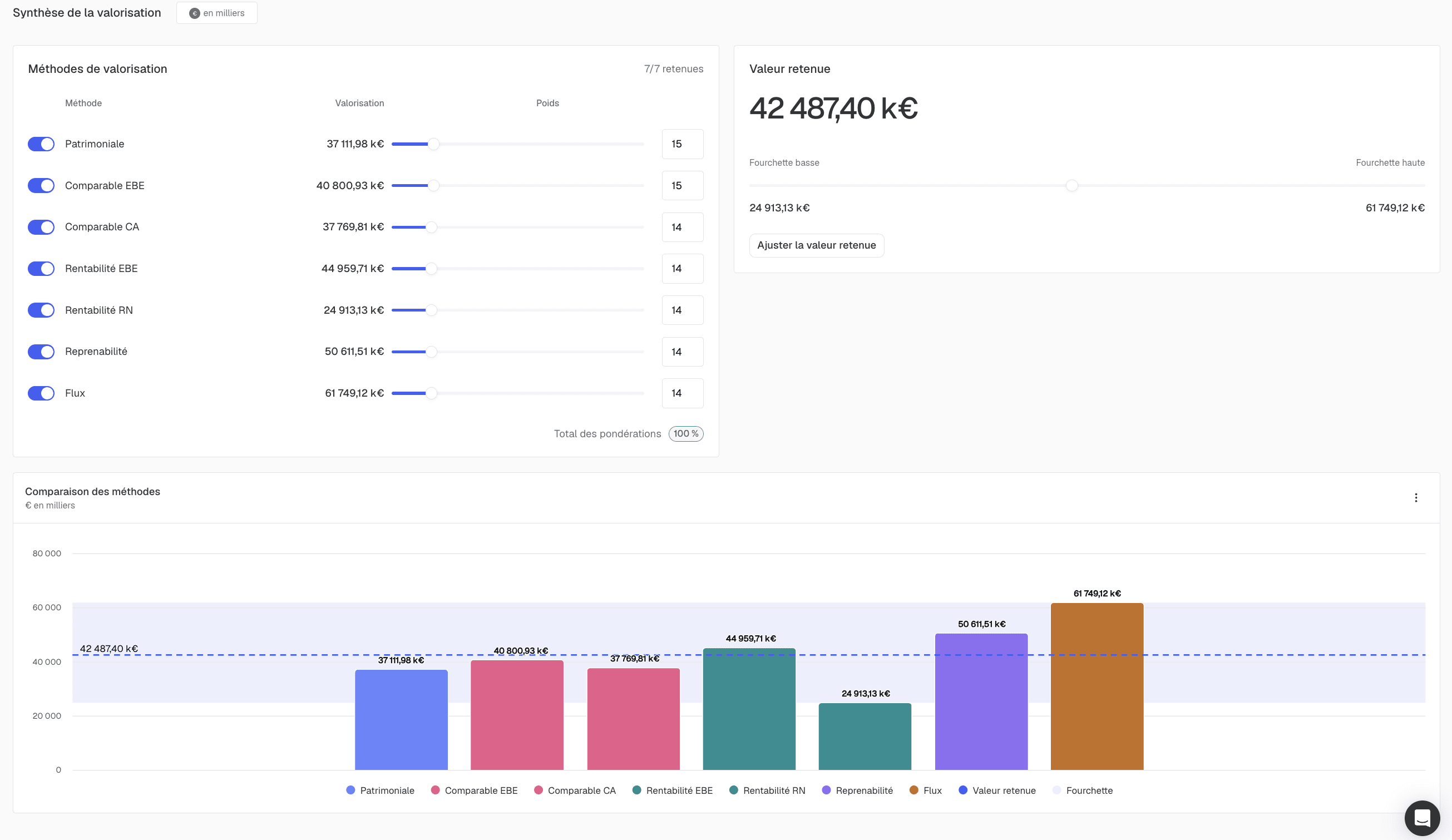Image resolution: width=1452 pixels, height=840 pixels.
Task: Disable the Patrimoniale method toggle
Action: coord(41,144)
